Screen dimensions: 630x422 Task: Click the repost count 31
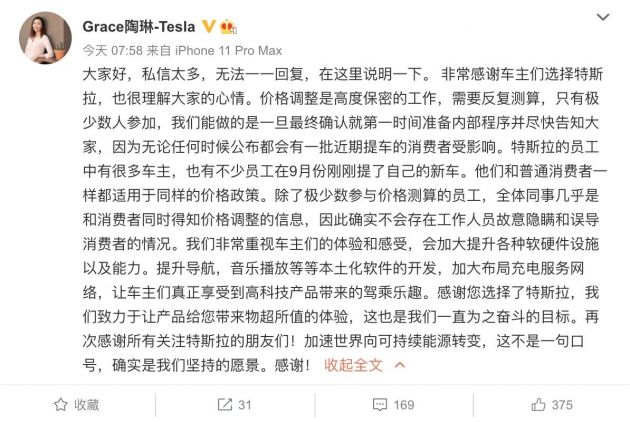[244, 405]
